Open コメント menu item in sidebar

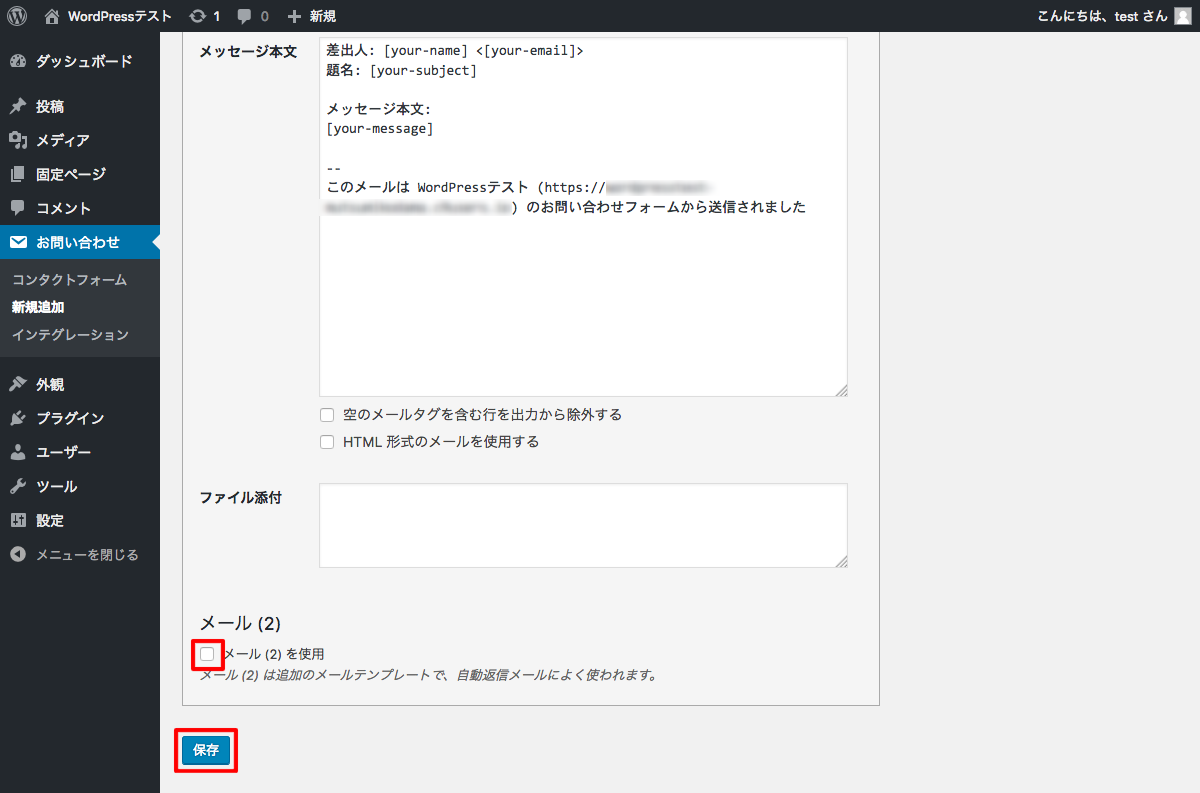(80, 208)
